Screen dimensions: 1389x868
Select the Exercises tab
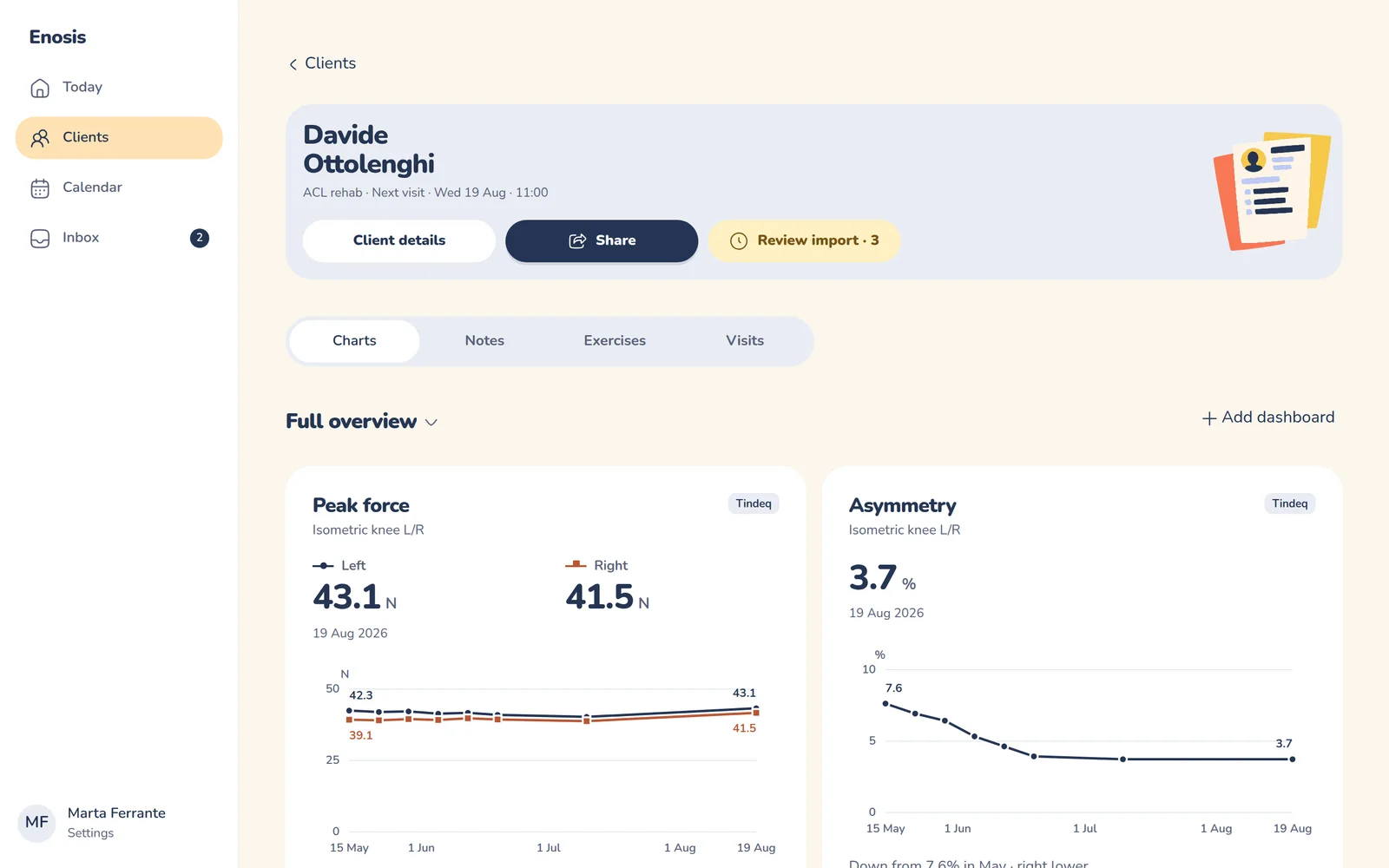[x=615, y=341]
